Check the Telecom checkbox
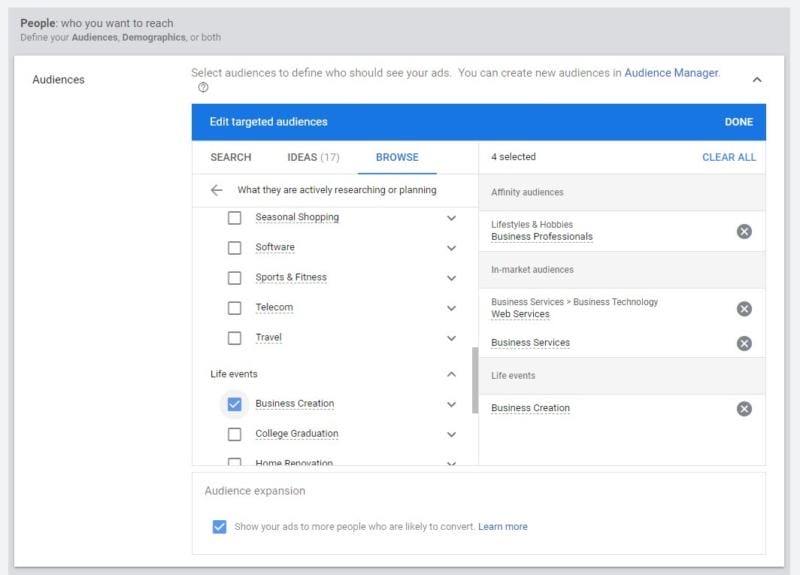The width and height of the screenshot is (800, 575). pos(234,308)
